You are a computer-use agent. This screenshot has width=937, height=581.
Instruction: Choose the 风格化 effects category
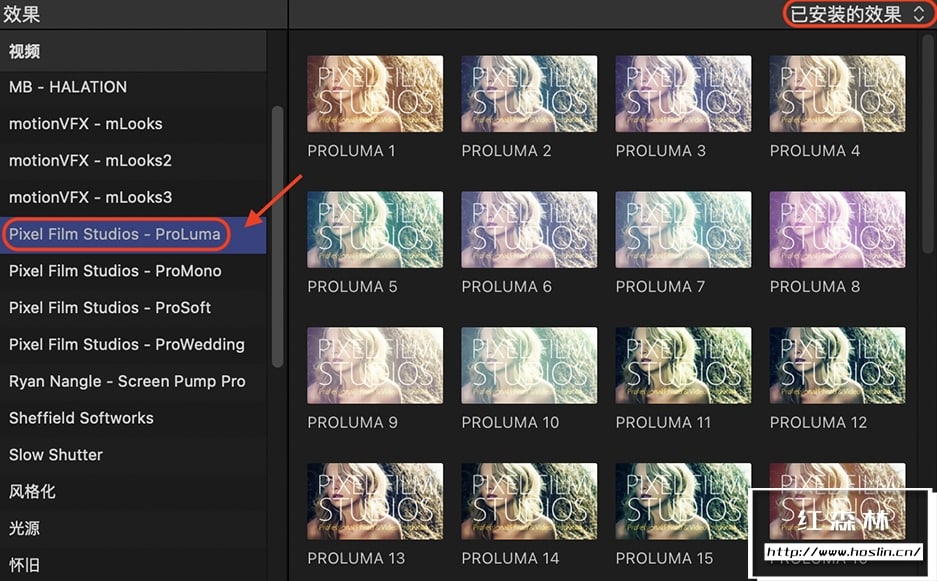(133, 491)
